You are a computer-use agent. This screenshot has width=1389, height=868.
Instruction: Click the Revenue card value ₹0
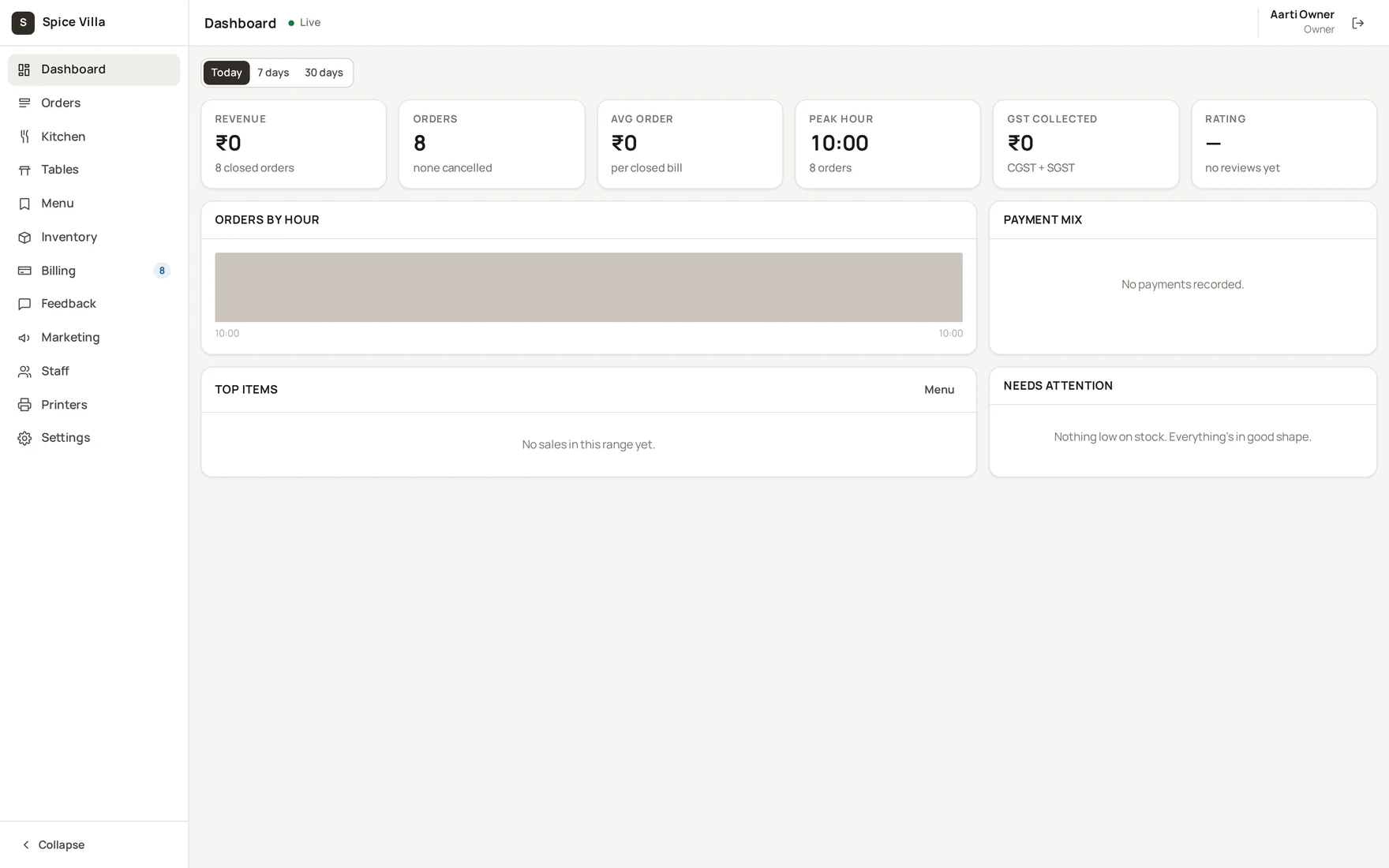[228, 143]
